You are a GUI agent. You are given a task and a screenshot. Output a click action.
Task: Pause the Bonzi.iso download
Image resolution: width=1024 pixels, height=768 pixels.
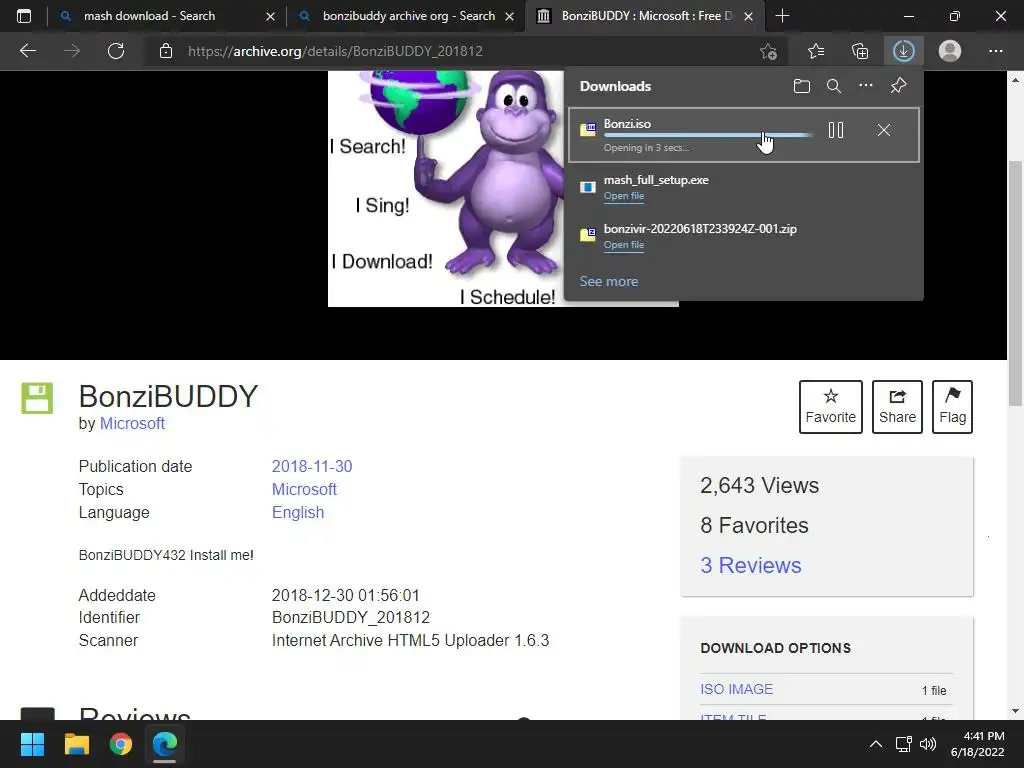[836, 130]
